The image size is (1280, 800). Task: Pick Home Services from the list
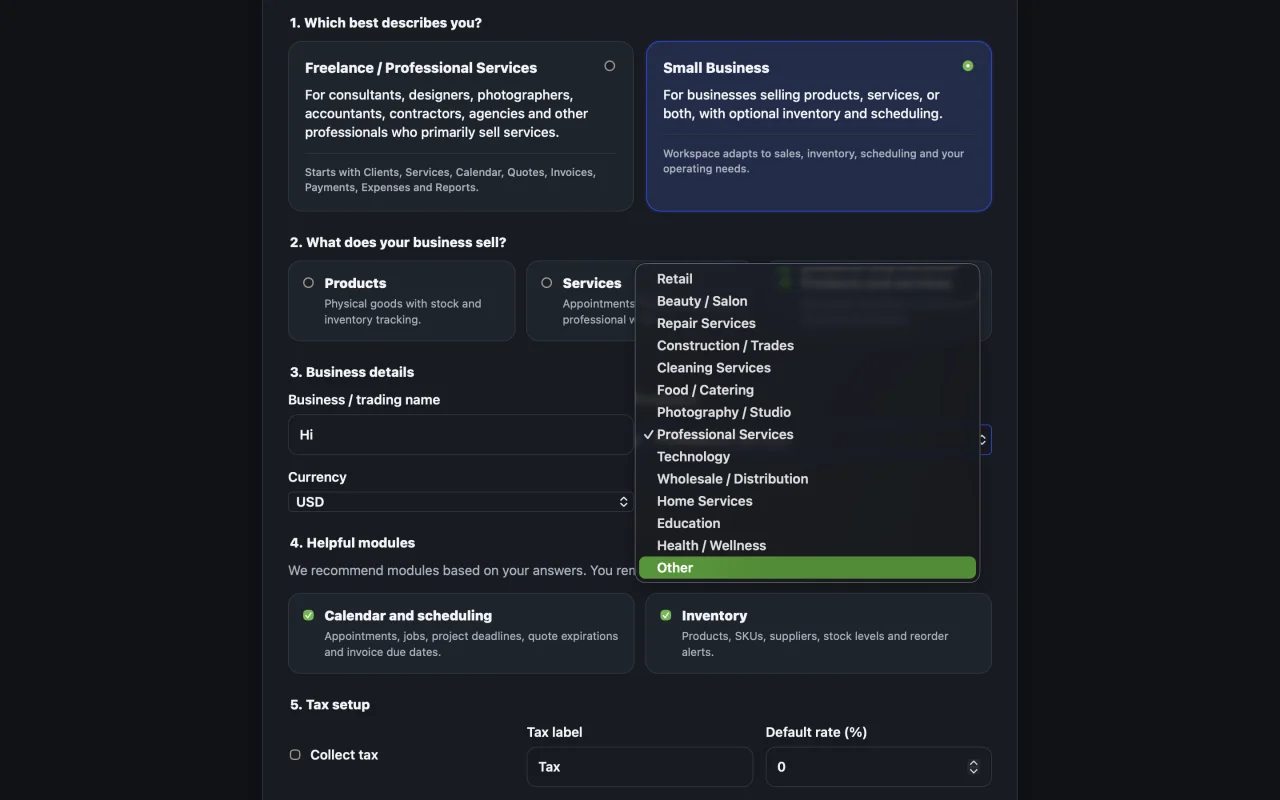(807, 501)
